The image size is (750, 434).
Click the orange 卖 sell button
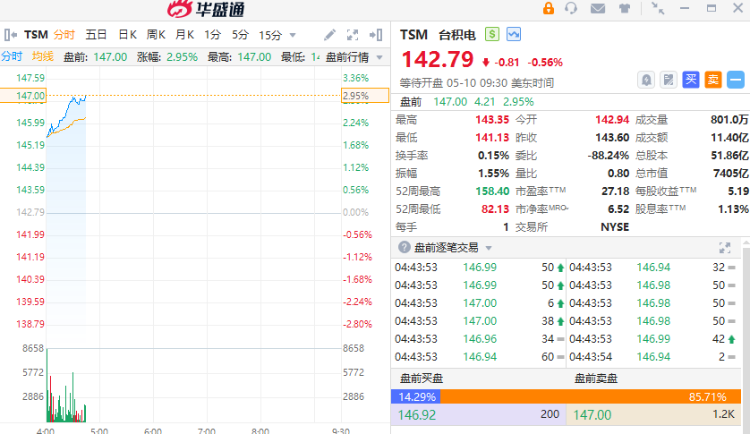pyautogui.click(x=712, y=79)
